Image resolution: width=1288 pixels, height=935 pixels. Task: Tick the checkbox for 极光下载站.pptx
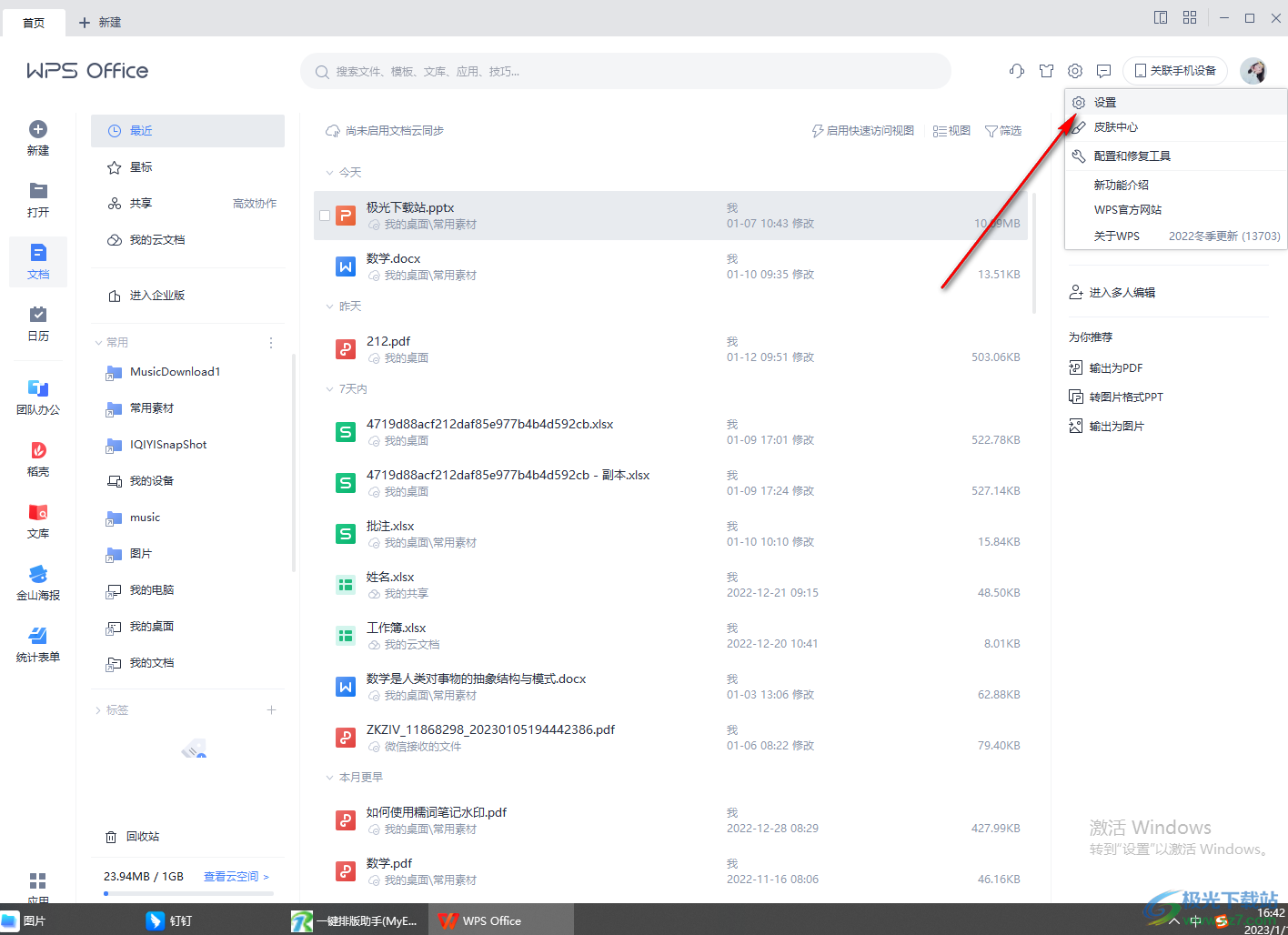coord(325,216)
